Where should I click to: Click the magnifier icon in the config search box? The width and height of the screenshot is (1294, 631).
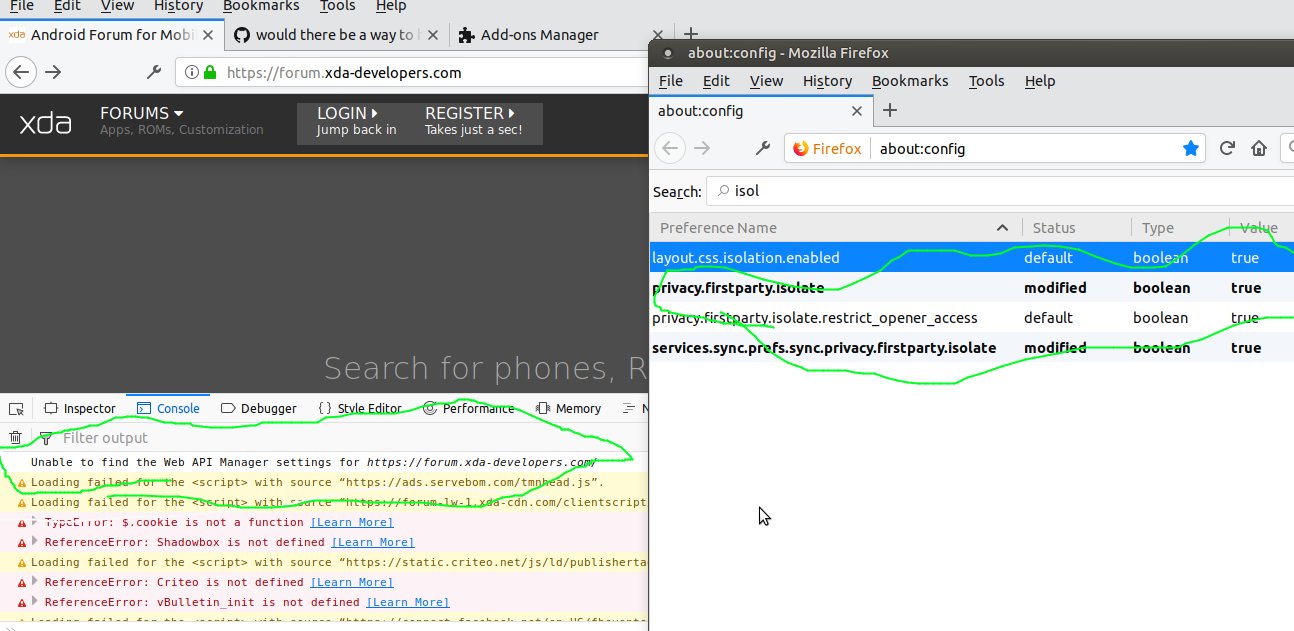[722, 190]
